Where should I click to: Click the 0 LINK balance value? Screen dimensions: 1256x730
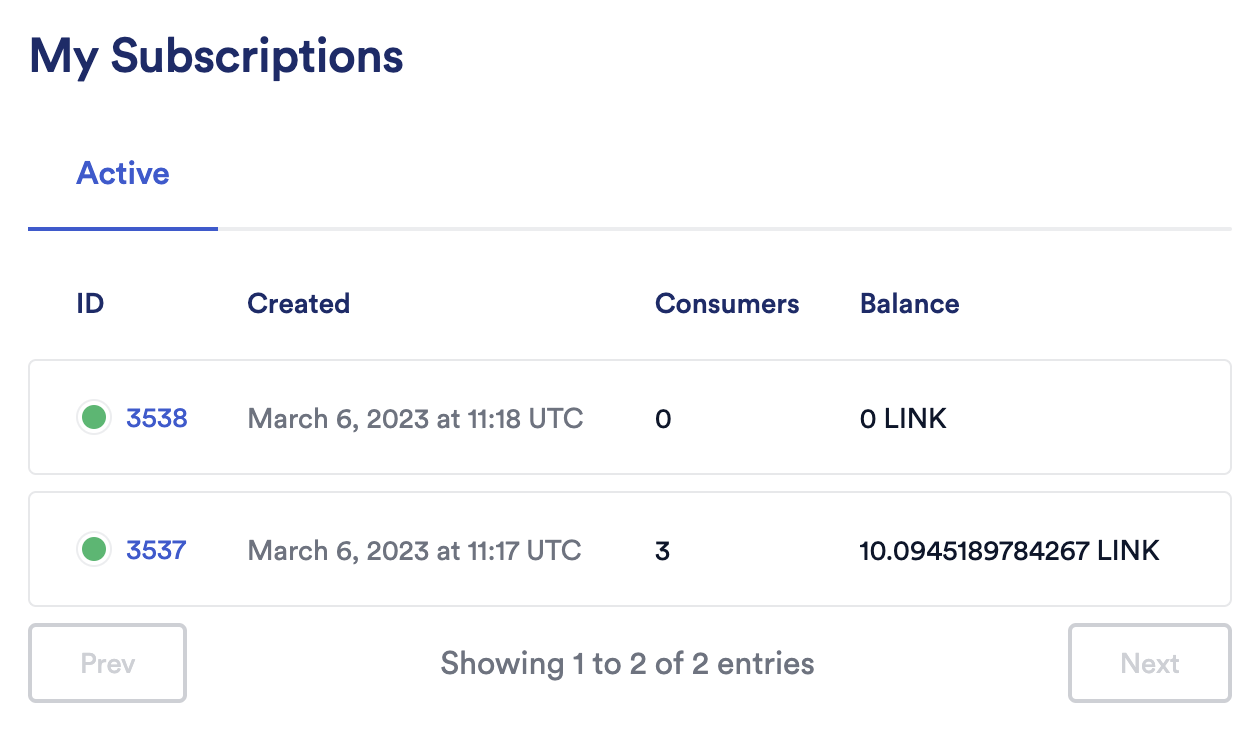coord(903,418)
